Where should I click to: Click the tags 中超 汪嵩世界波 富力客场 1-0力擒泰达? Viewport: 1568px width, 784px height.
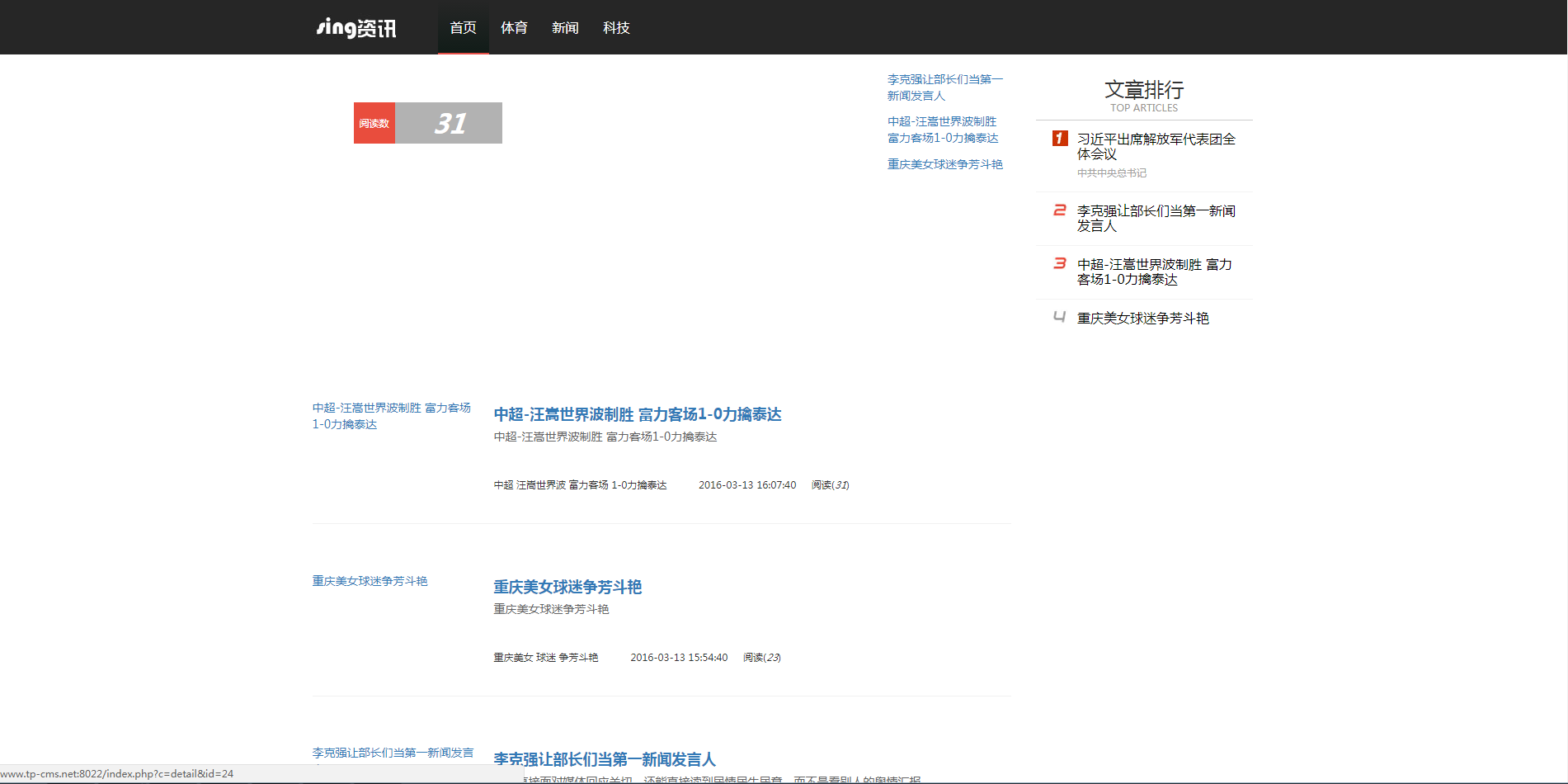click(x=581, y=485)
